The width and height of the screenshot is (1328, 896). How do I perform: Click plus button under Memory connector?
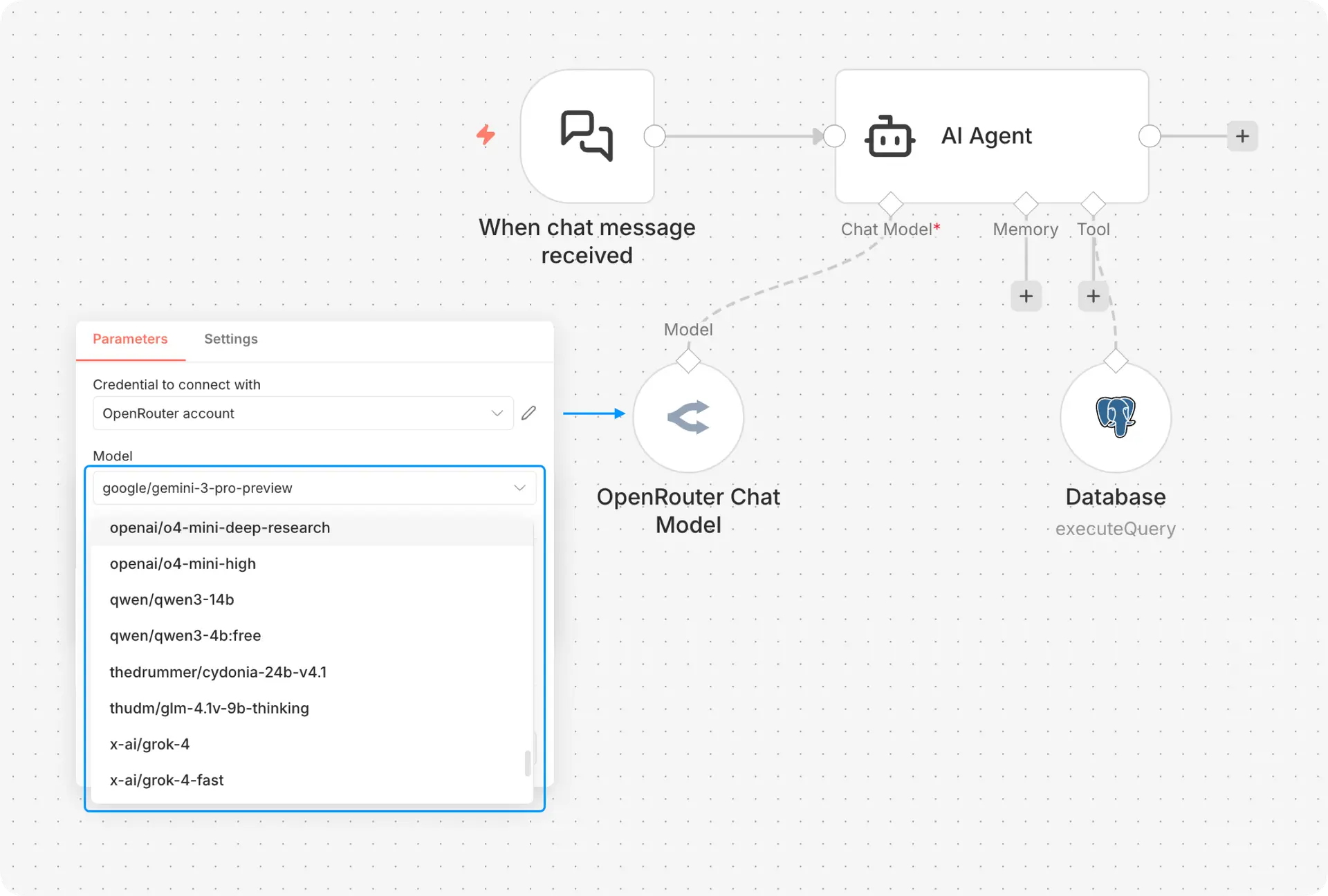pos(1026,297)
